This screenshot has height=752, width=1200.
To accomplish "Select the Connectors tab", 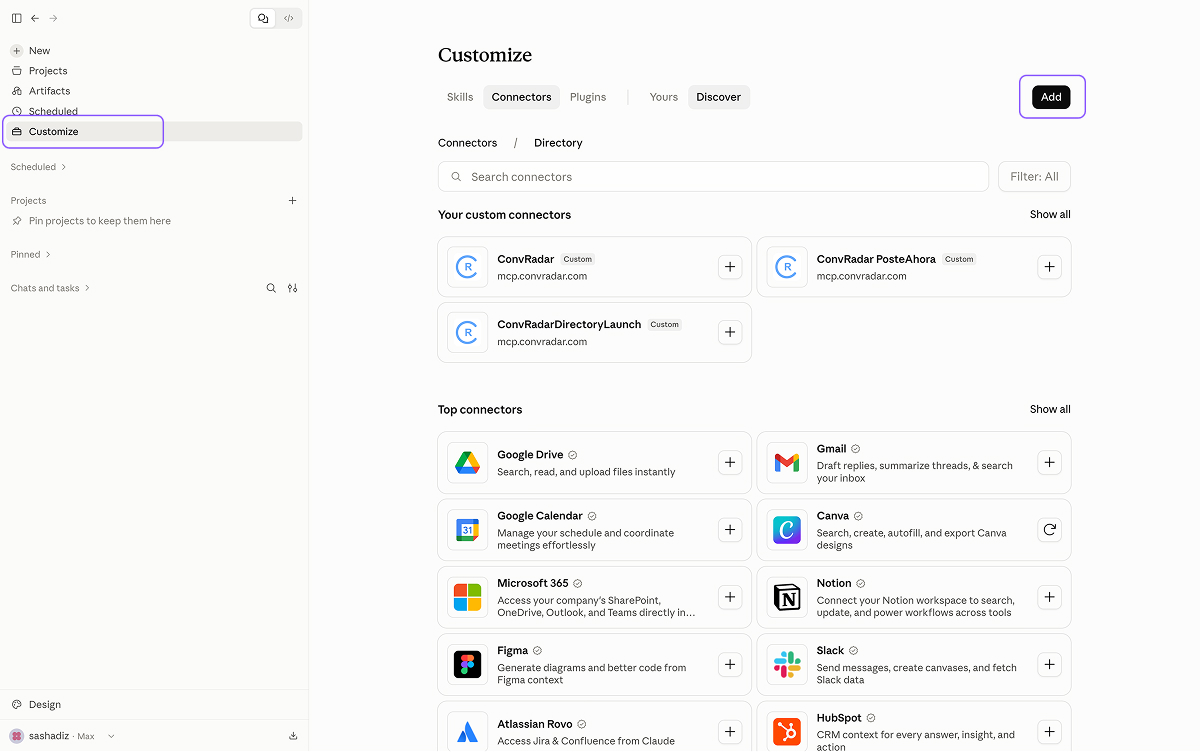I will coord(521,97).
